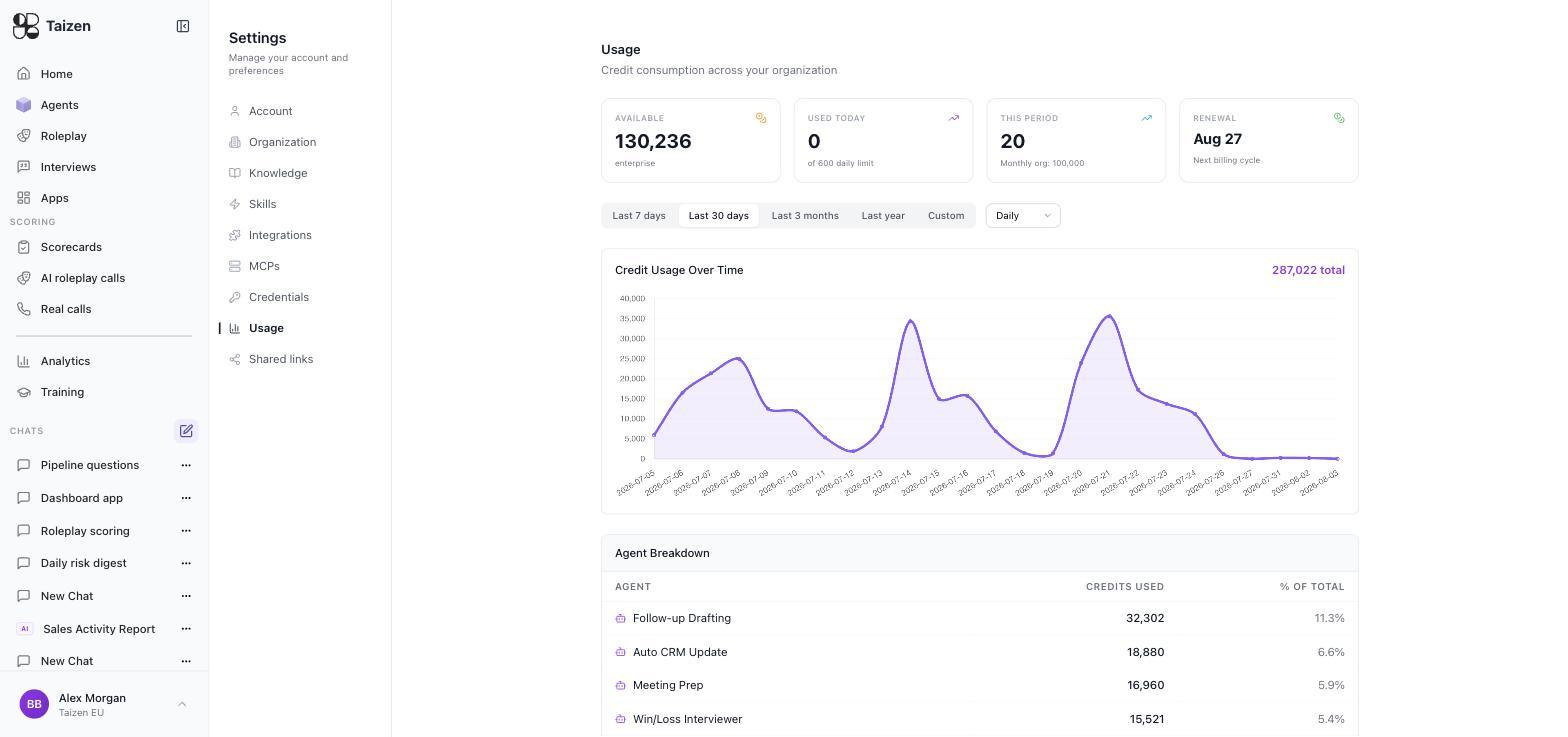The image size is (1568, 737).
Task: Click the MCPs server icon
Action: pos(235,266)
